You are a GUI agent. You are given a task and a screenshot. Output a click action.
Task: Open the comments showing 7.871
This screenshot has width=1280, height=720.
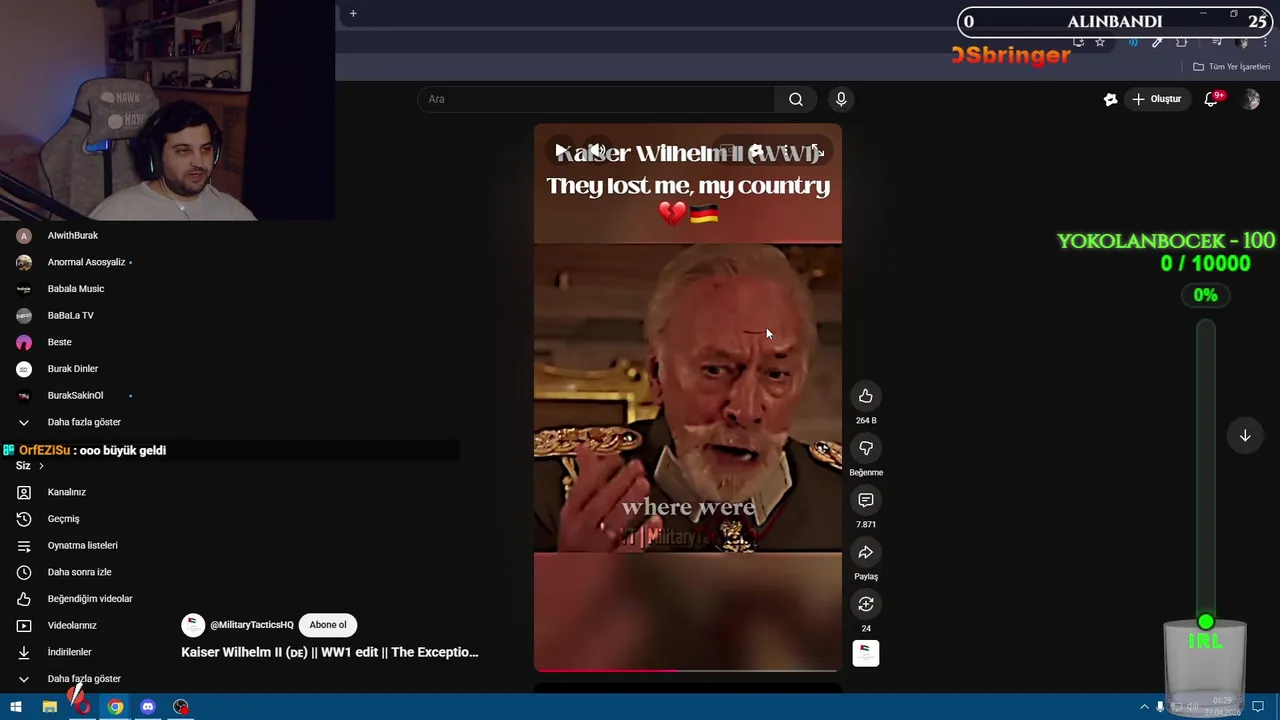[x=866, y=500]
